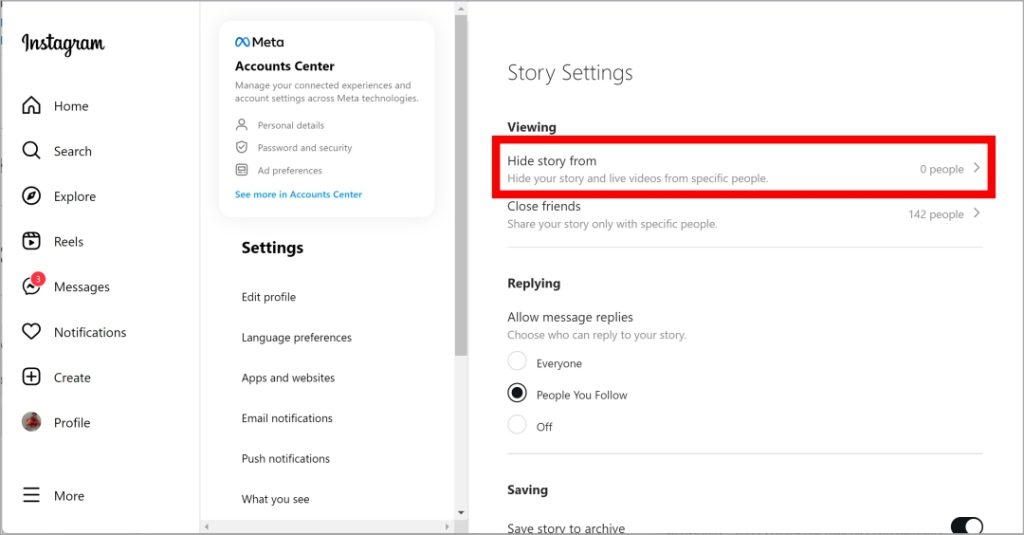The height and width of the screenshot is (535, 1024).
Task: Click the Instagram logo
Action: pos(63,44)
